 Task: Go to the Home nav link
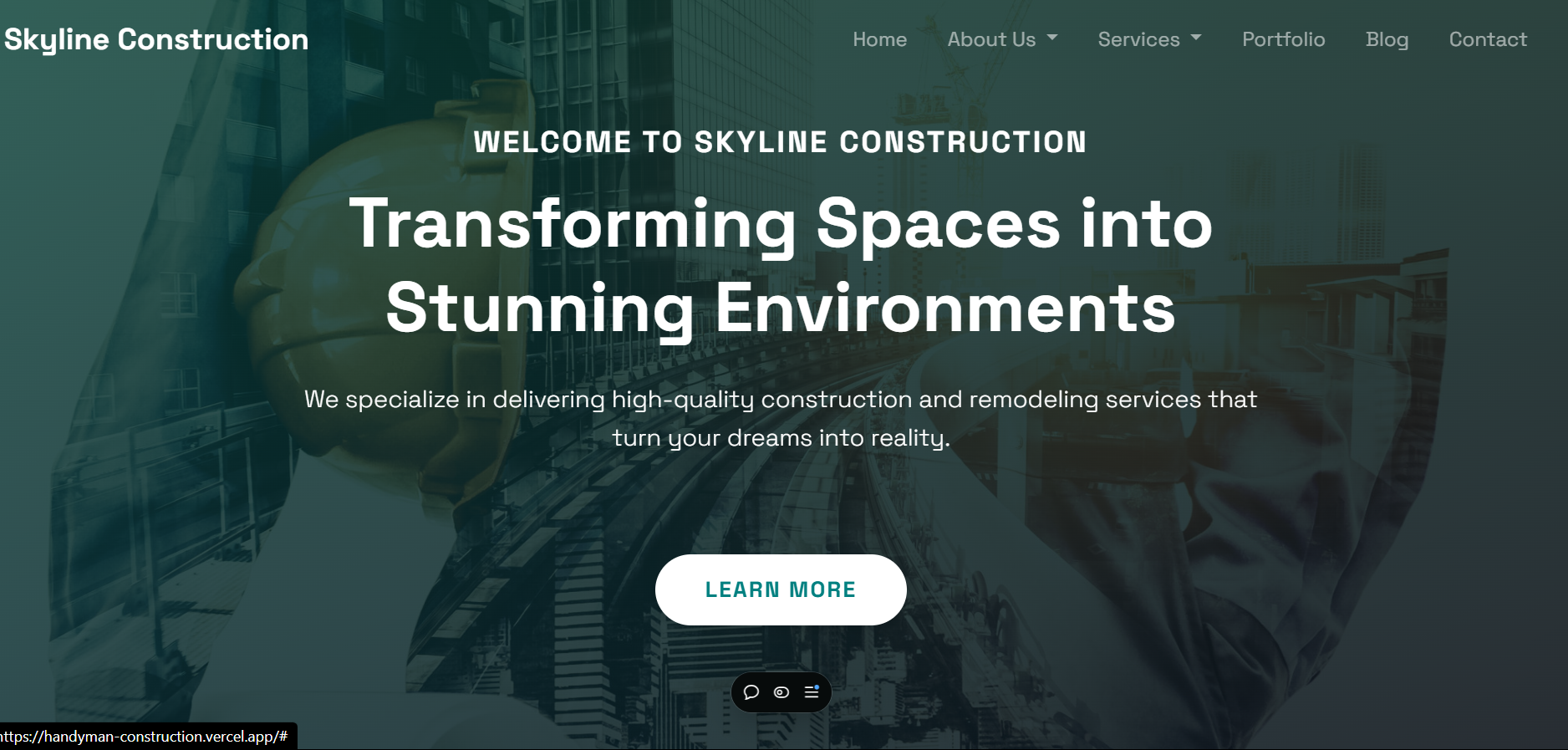[x=879, y=39]
